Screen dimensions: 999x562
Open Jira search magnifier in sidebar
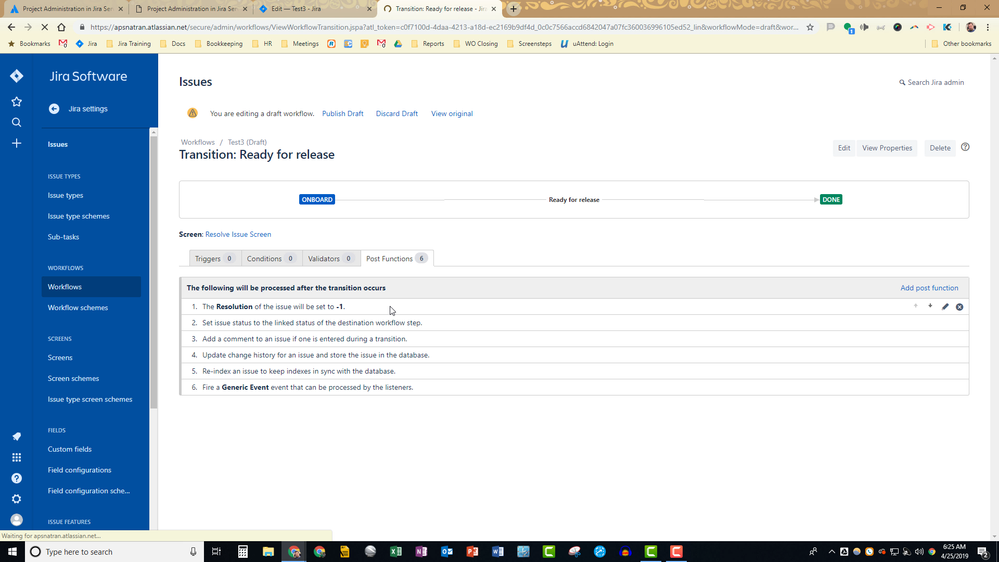17,122
